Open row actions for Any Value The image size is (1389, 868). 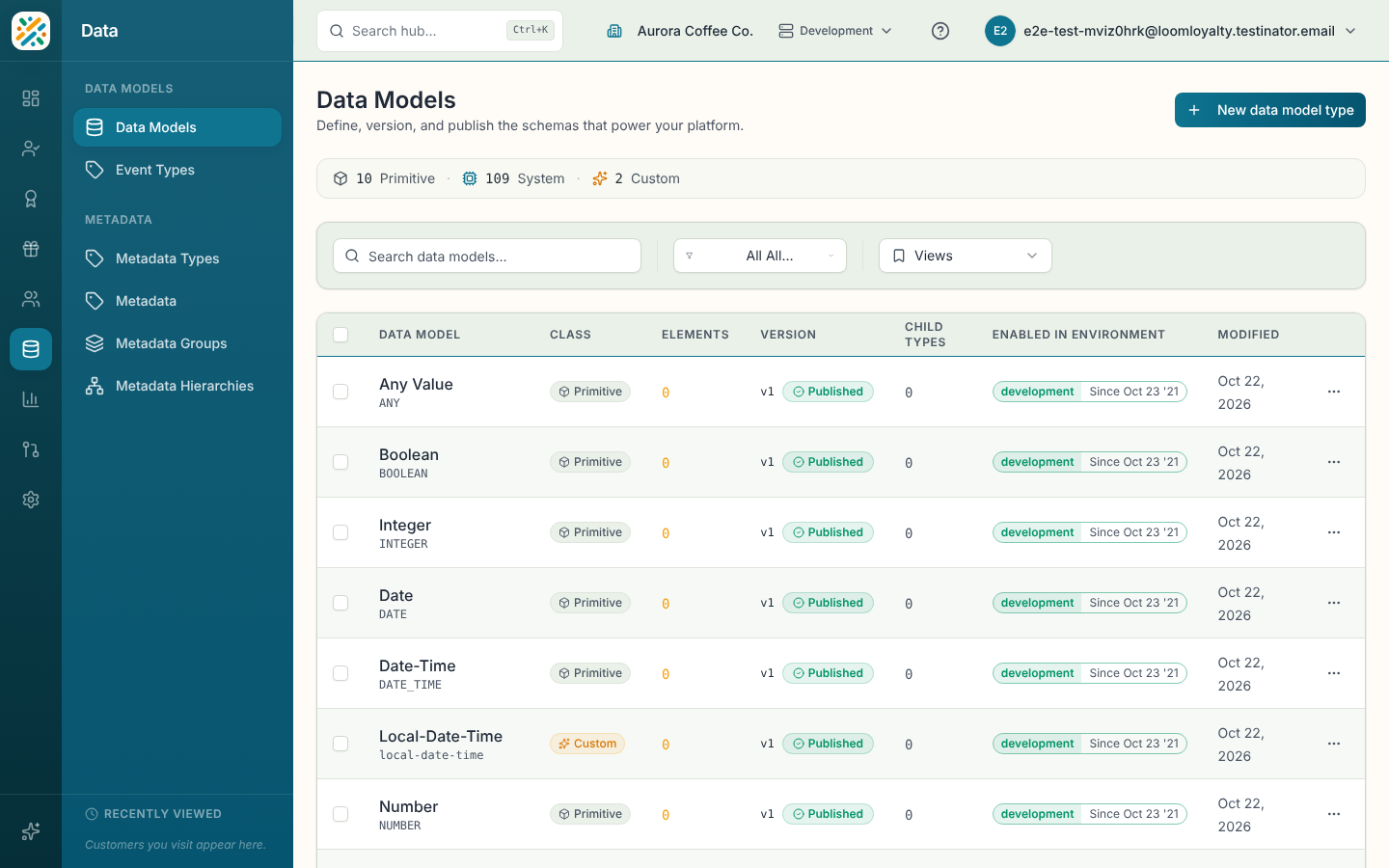(x=1334, y=392)
